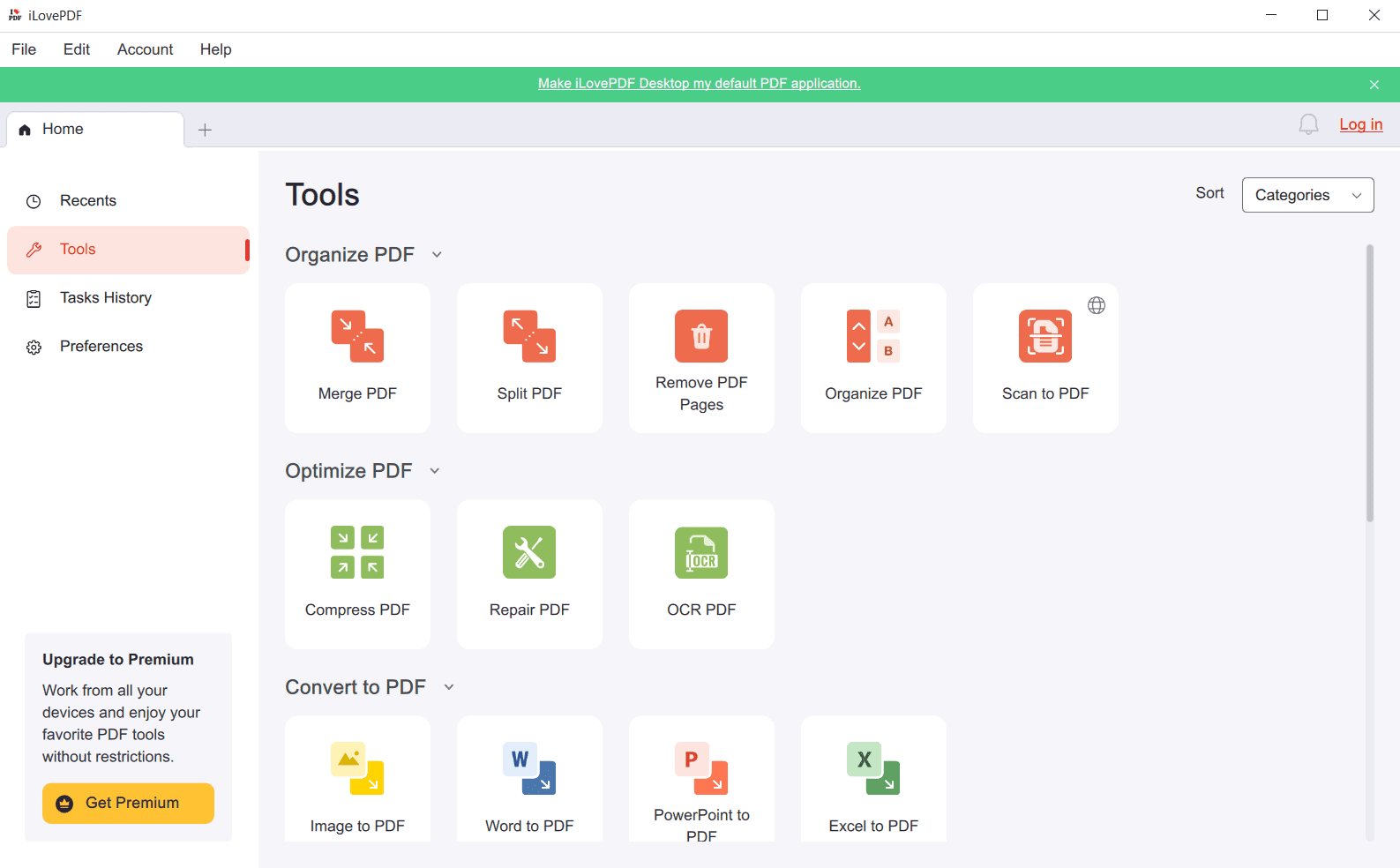Click Make iLovePDF Desktop my default link
The height and width of the screenshot is (868, 1400).
(700, 84)
